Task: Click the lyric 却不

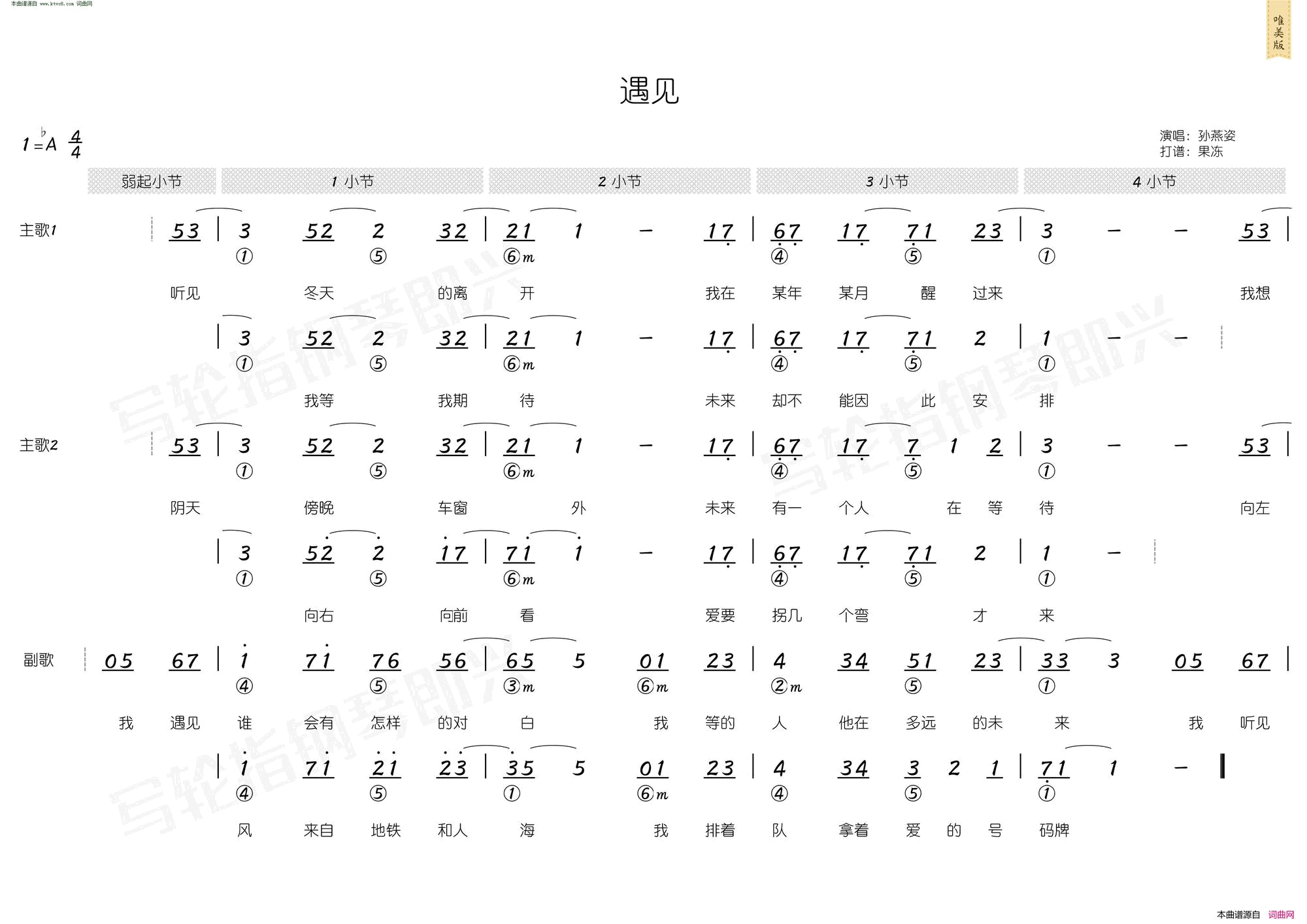Action: point(787,401)
